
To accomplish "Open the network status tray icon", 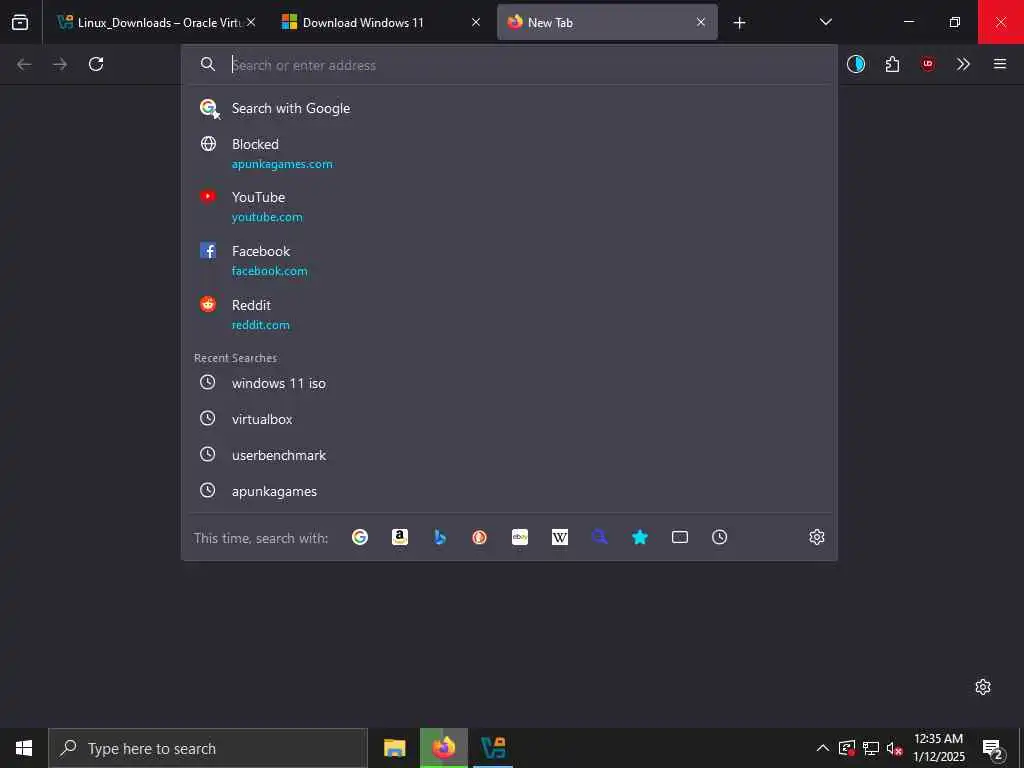I will pyautogui.click(x=871, y=748).
